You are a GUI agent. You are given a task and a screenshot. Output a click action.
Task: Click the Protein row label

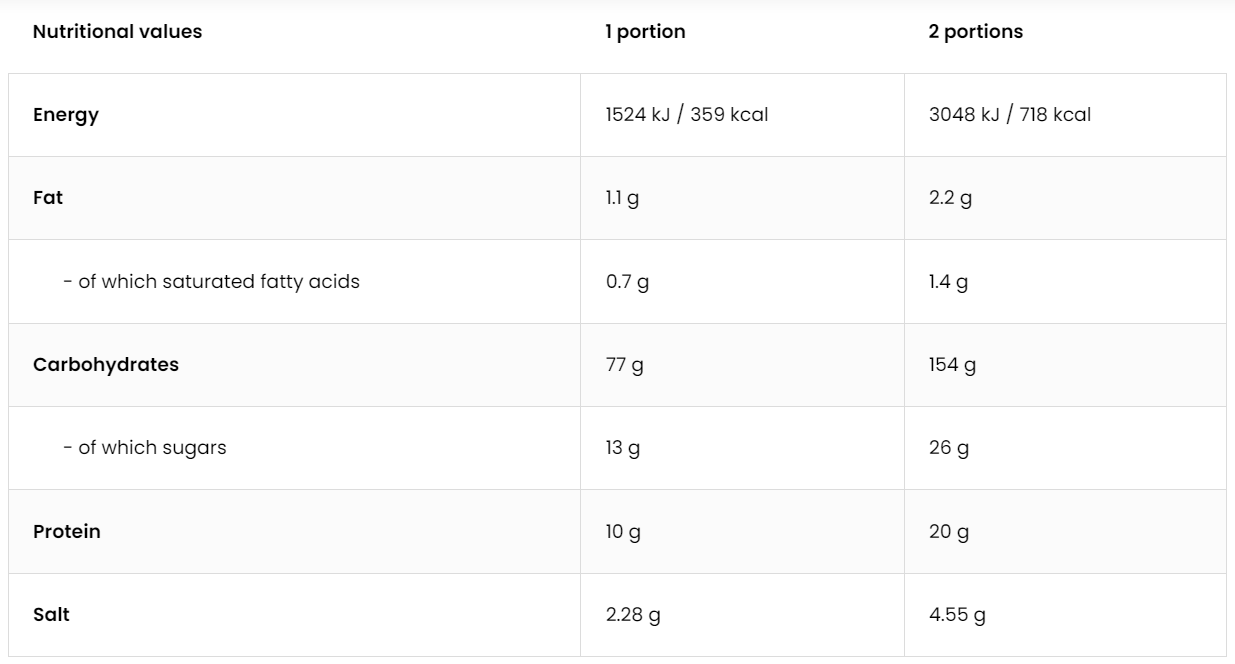pos(67,532)
